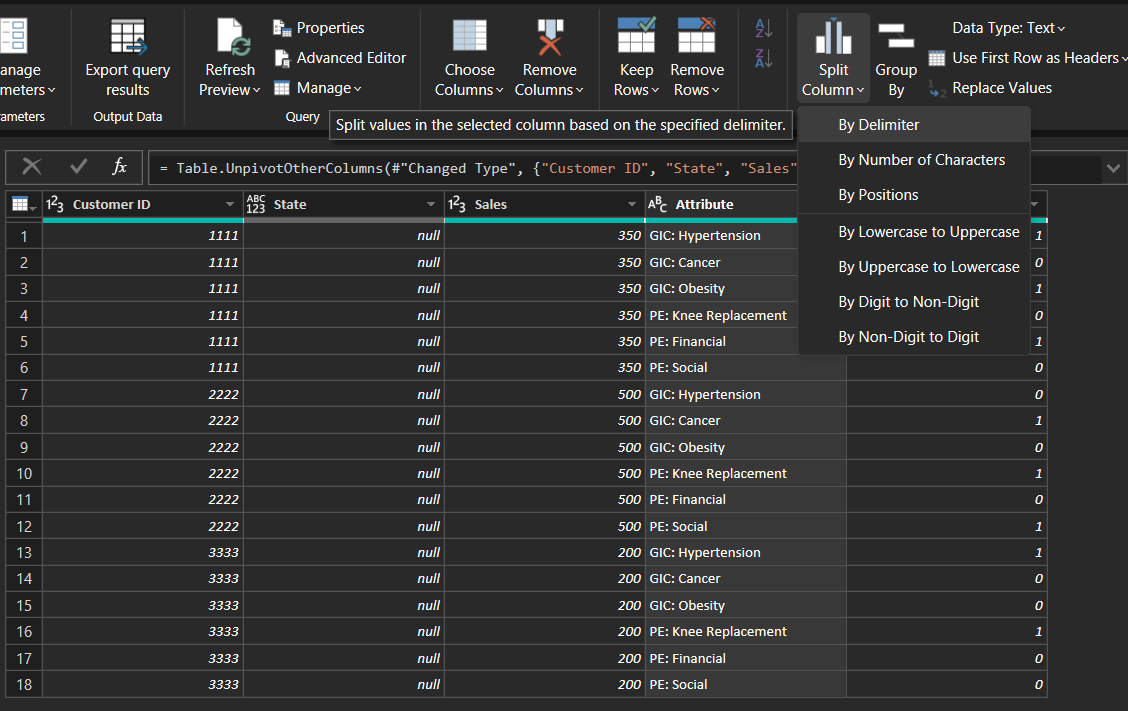Click value cell 1 in row 12
This screenshot has width=1128, height=711.
point(947,526)
